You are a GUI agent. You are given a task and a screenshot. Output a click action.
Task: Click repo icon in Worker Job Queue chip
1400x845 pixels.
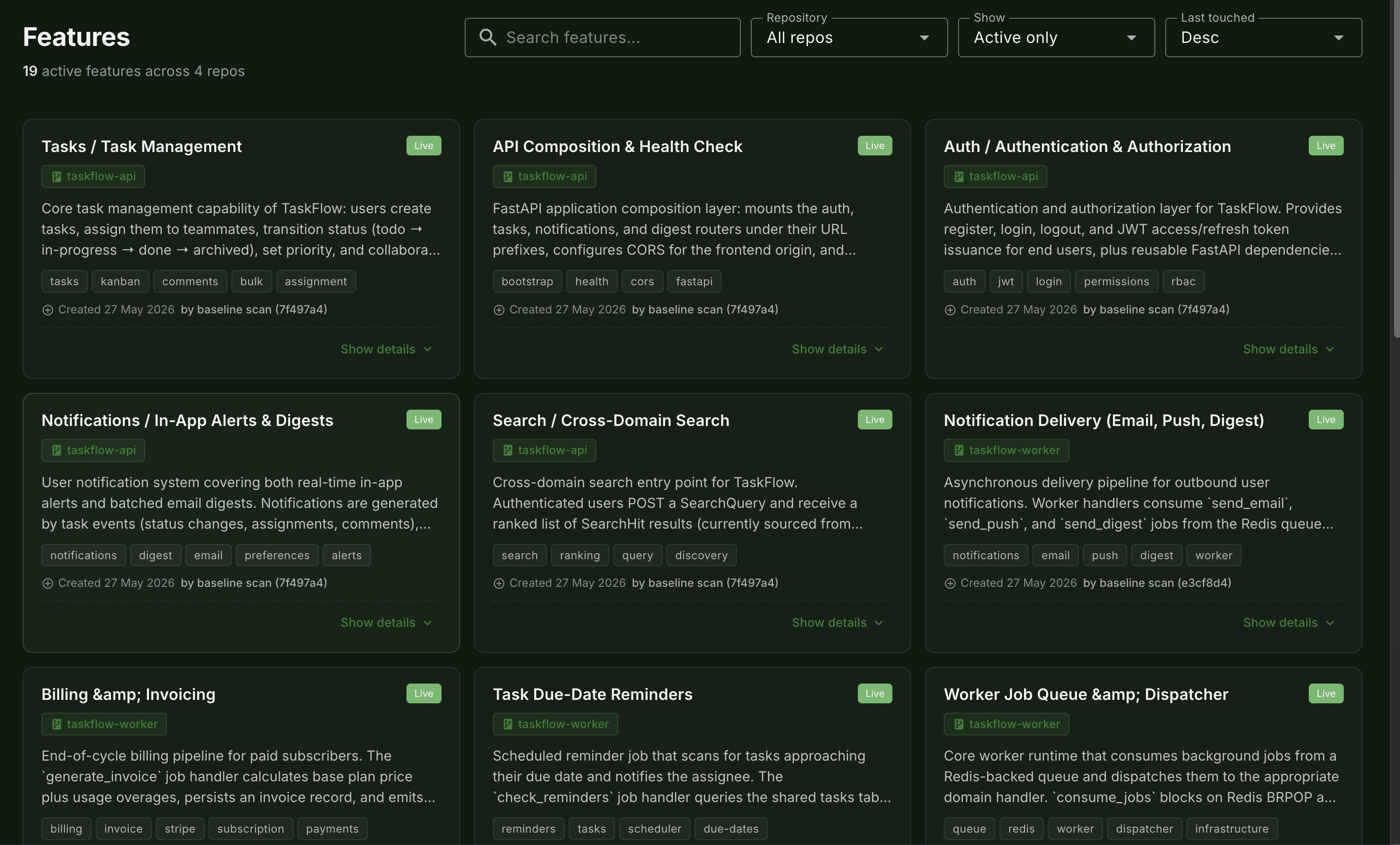(958, 725)
